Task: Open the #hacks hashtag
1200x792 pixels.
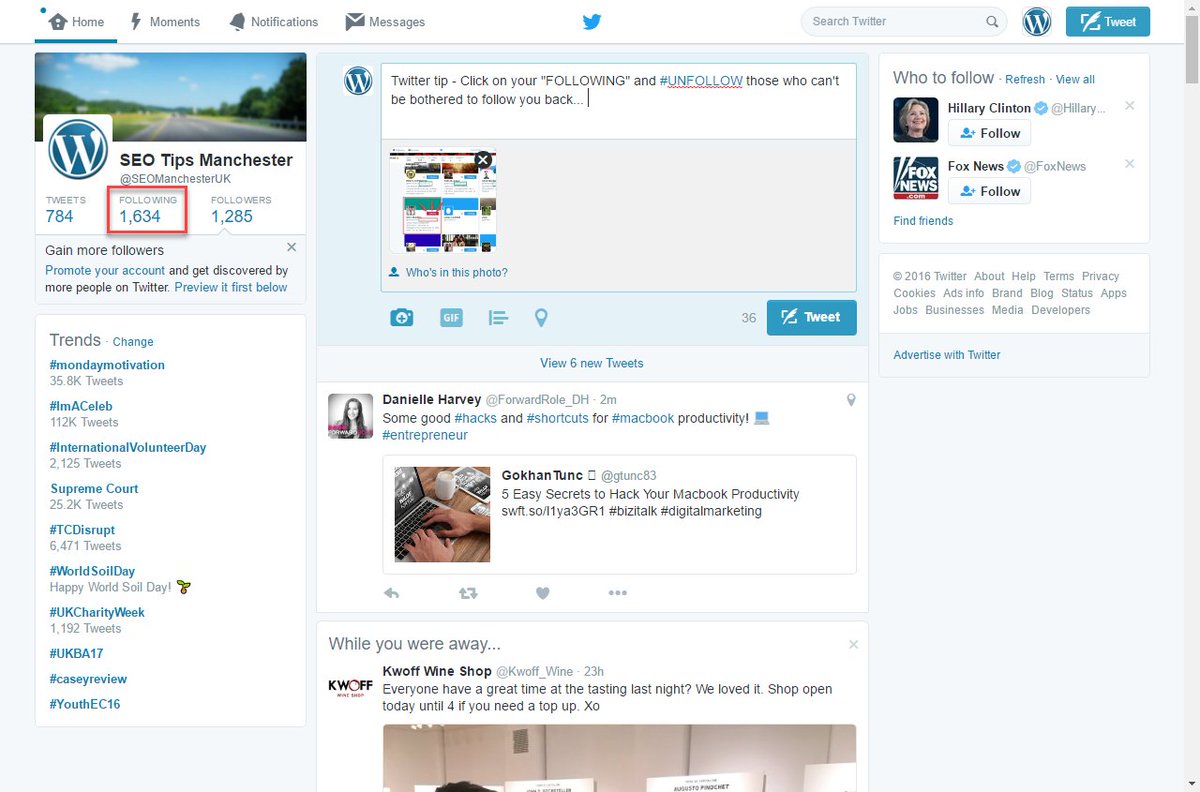Action: point(475,418)
